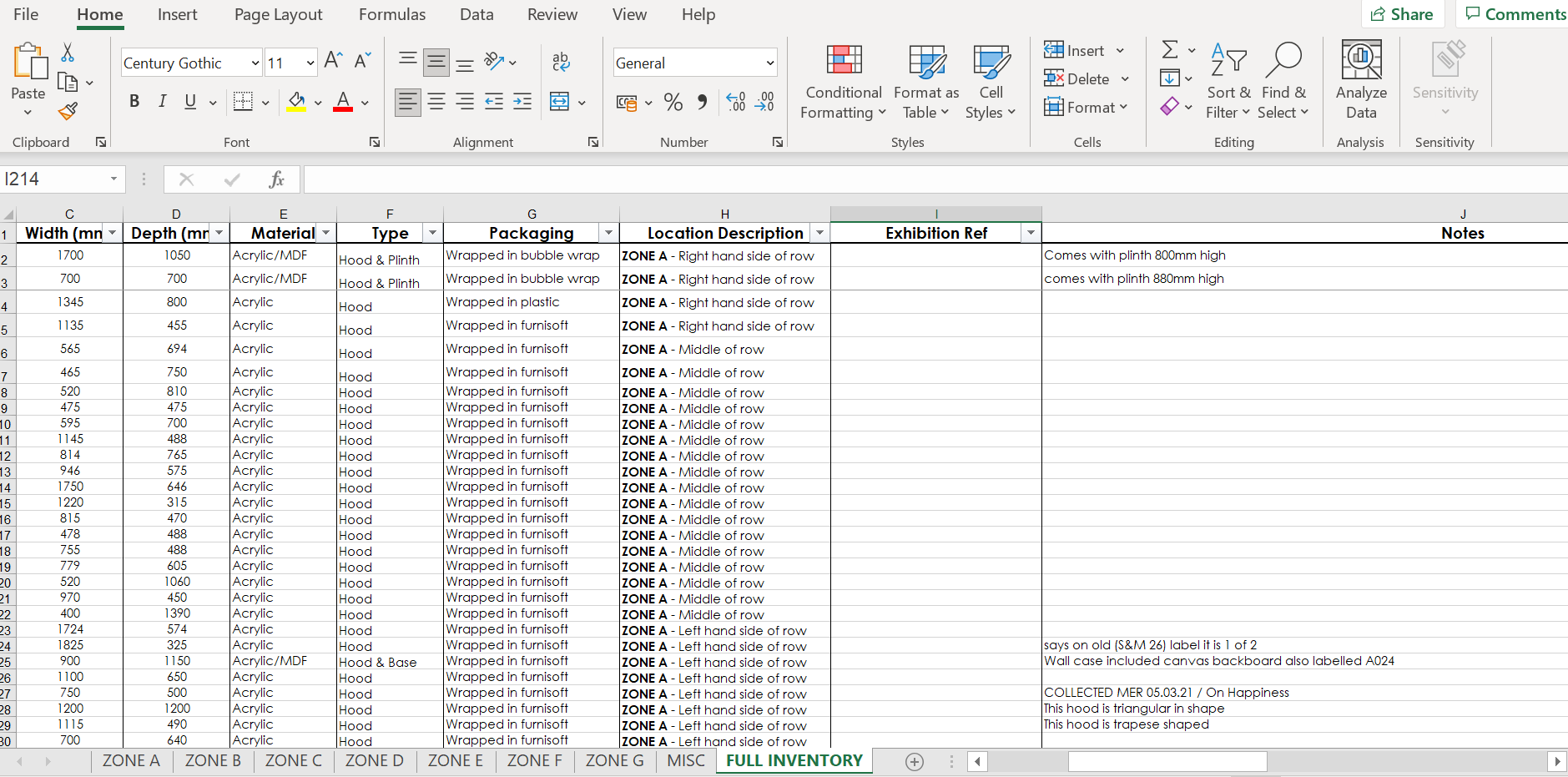
Task: Open the General number format dropdown
Action: click(x=769, y=63)
